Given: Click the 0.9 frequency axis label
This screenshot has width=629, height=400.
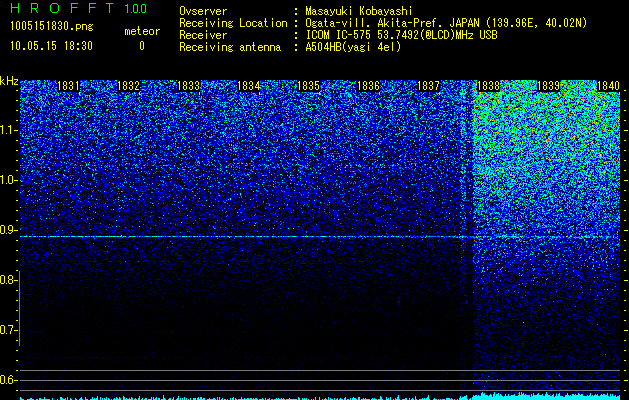Looking at the screenshot, I should coord(8,230).
